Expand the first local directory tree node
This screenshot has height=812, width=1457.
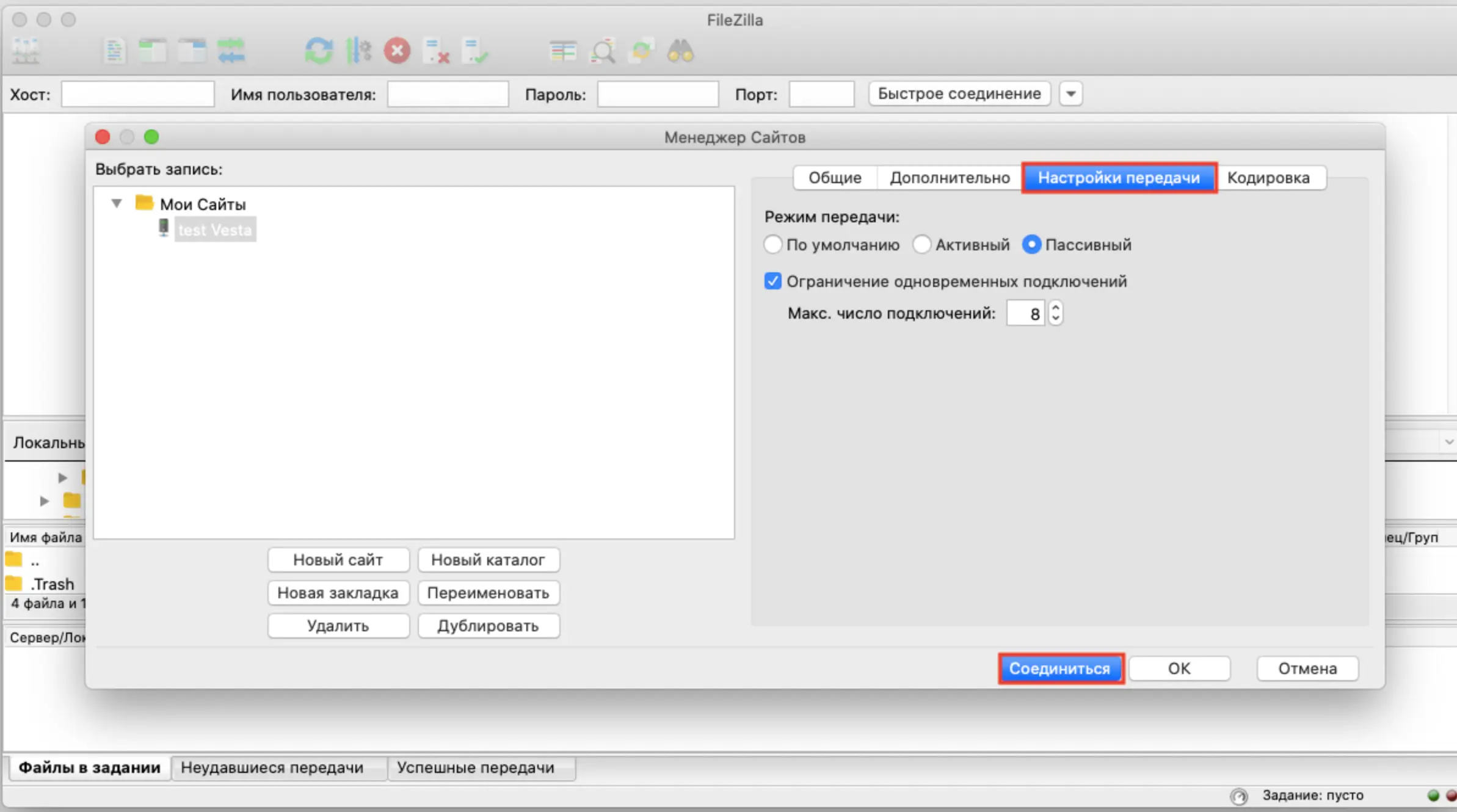click(x=62, y=477)
